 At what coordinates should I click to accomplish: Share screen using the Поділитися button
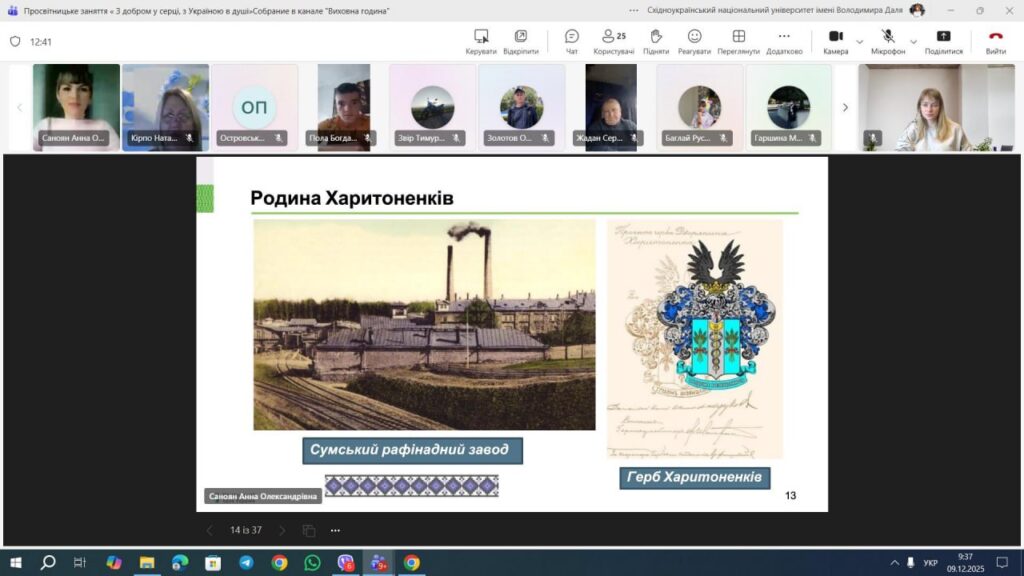pos(943,41)
